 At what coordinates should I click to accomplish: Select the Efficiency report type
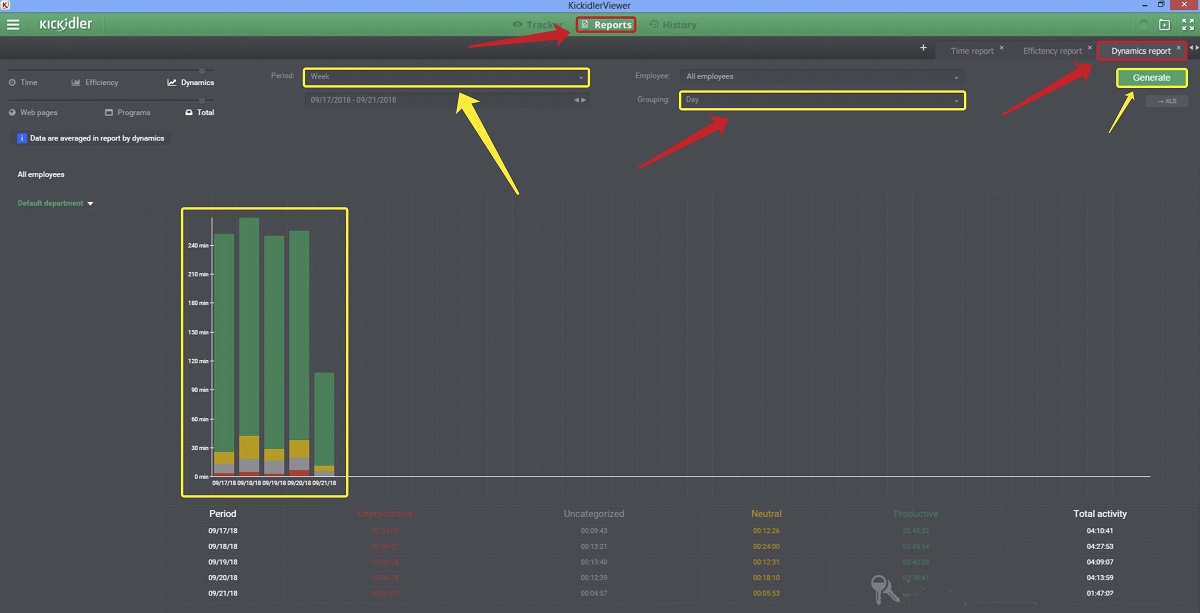coord(95,83)
